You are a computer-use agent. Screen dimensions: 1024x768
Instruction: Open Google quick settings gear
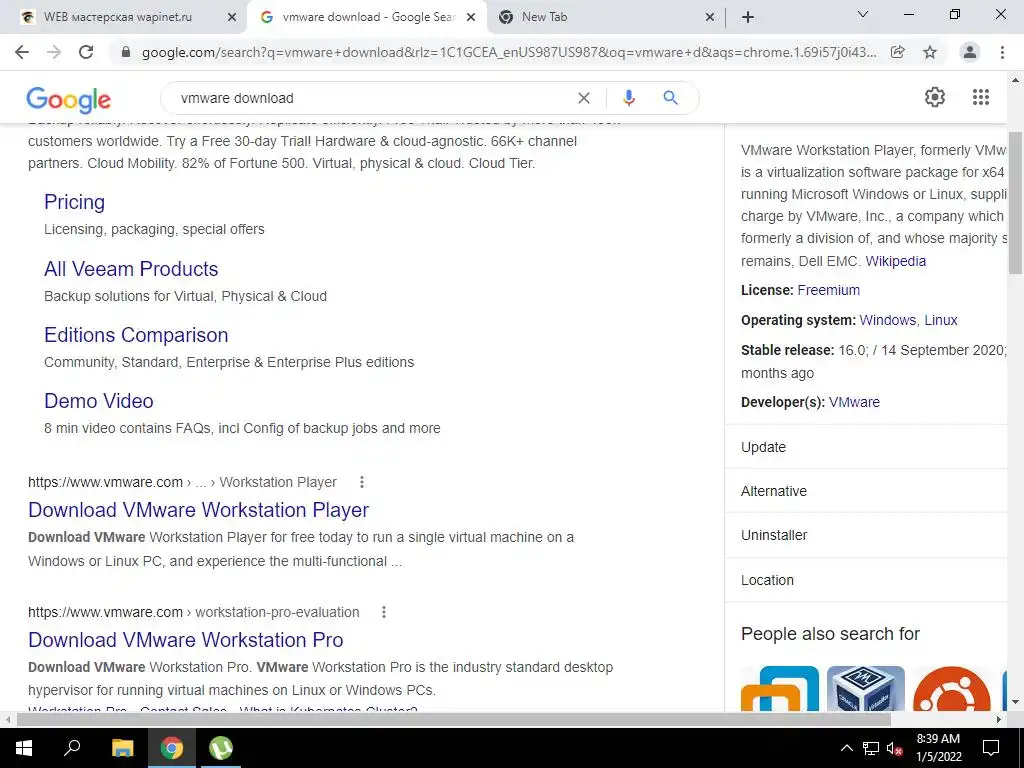tap(935, 97)
